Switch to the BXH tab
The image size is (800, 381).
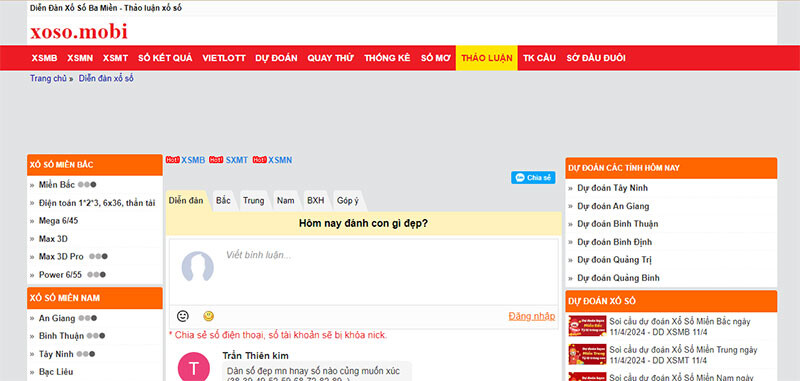pos(315,200)
